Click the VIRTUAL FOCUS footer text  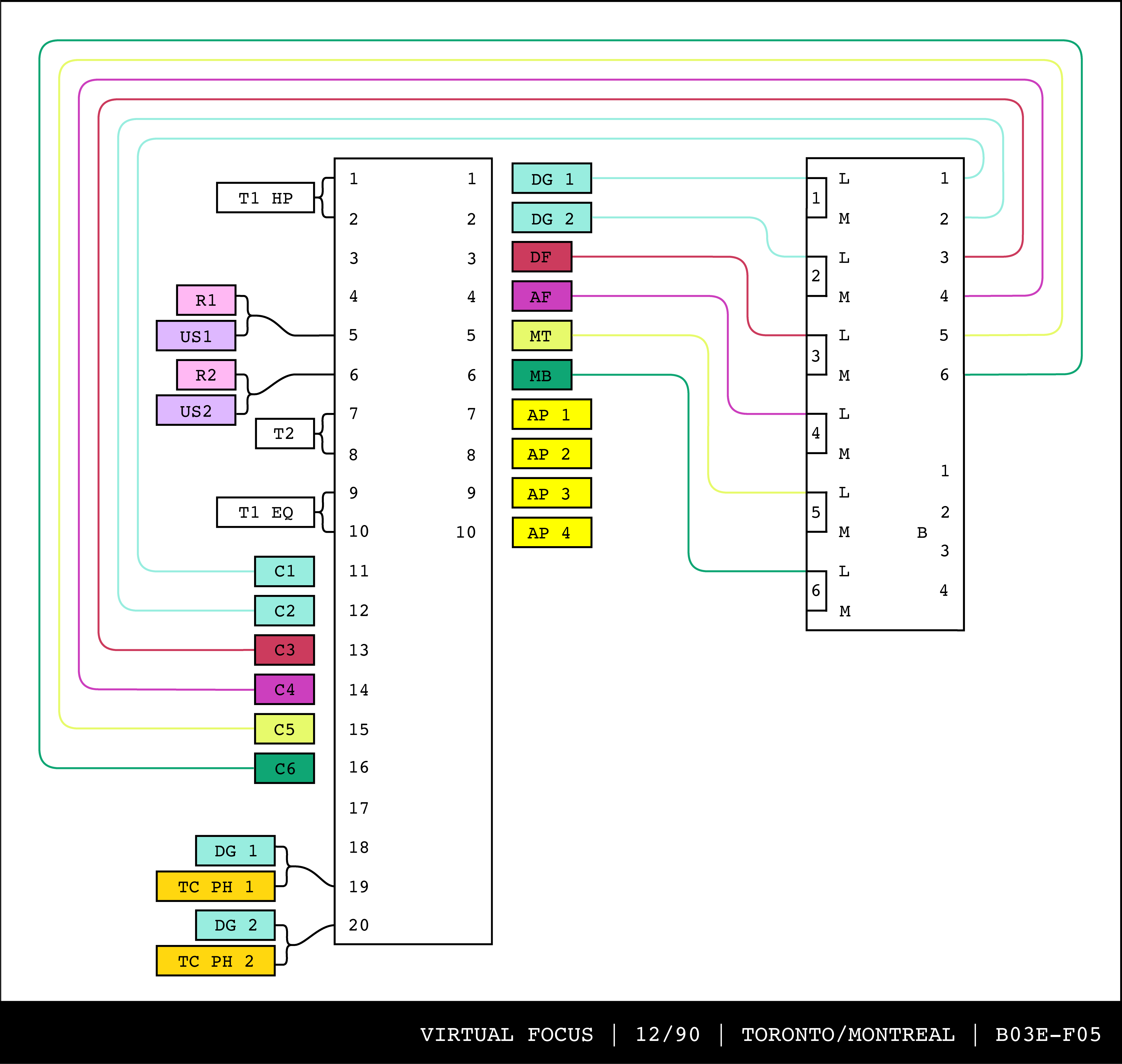[507, 1035]
